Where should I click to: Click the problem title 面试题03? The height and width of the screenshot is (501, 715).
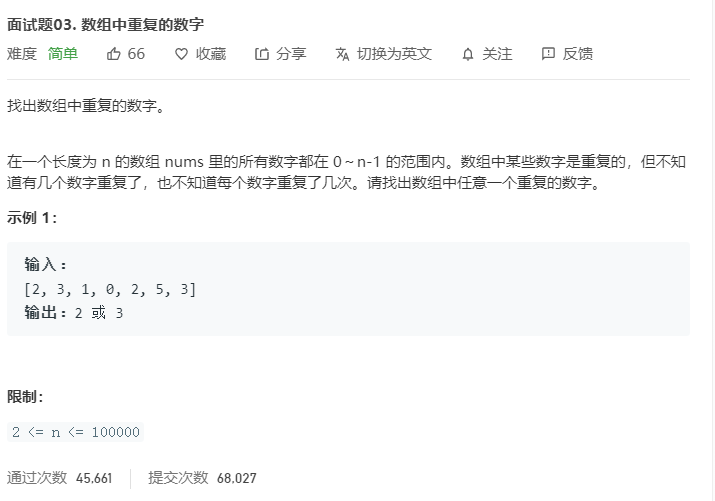point(105,24)
